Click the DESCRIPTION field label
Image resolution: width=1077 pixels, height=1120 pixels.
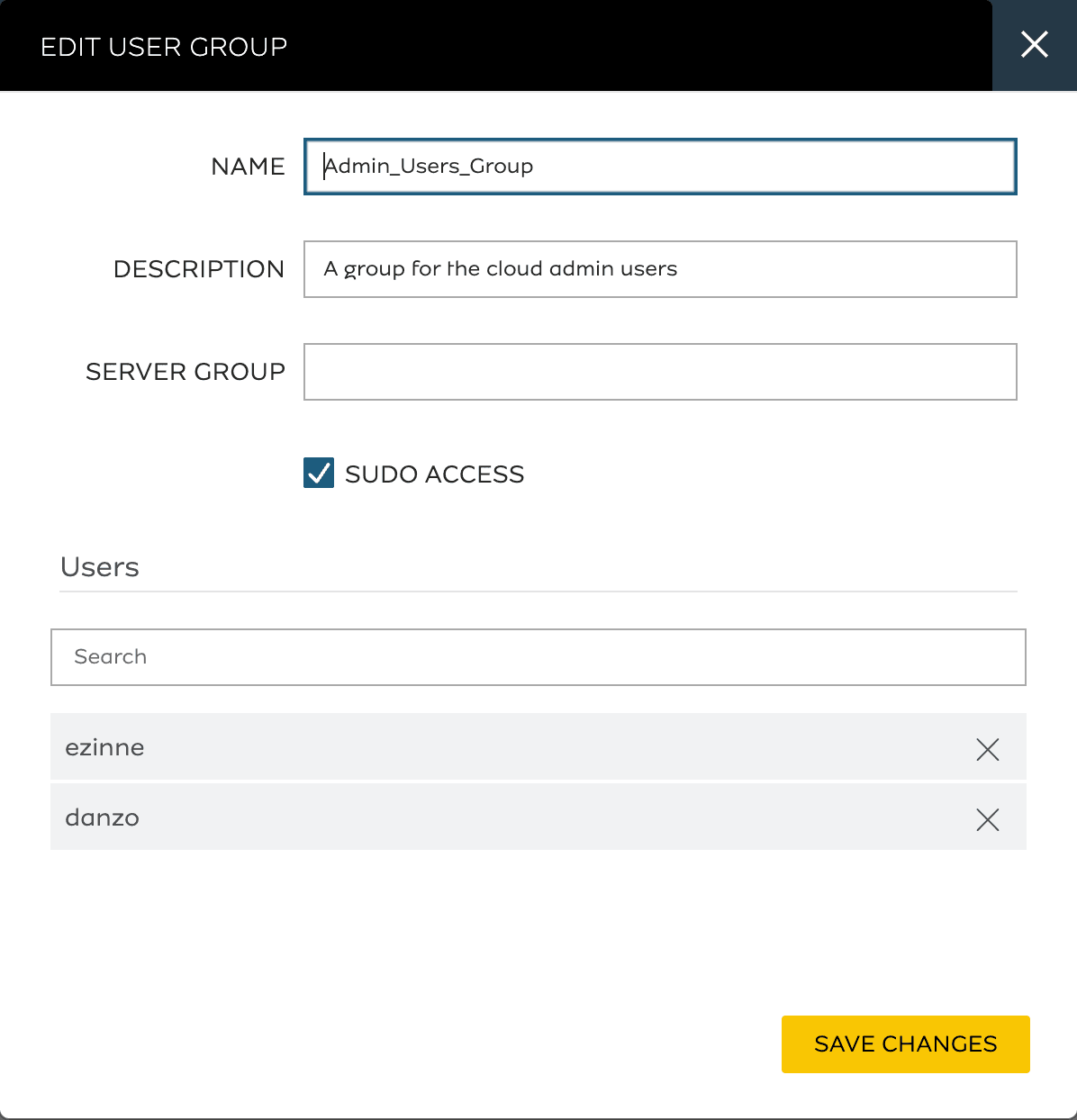point(199,269)
